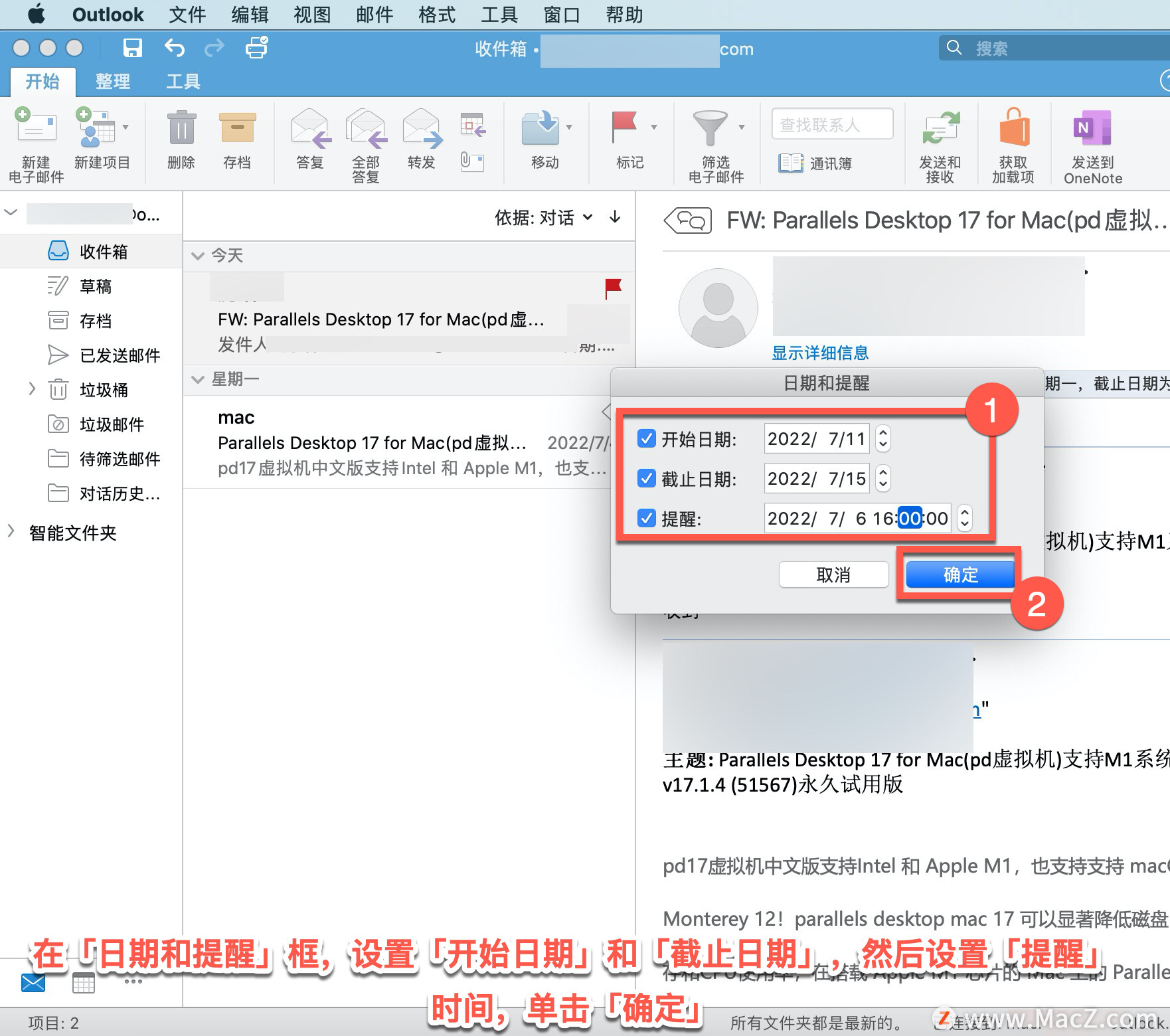Switch to the 整理 ribbon tab

[x=112, y=82]
